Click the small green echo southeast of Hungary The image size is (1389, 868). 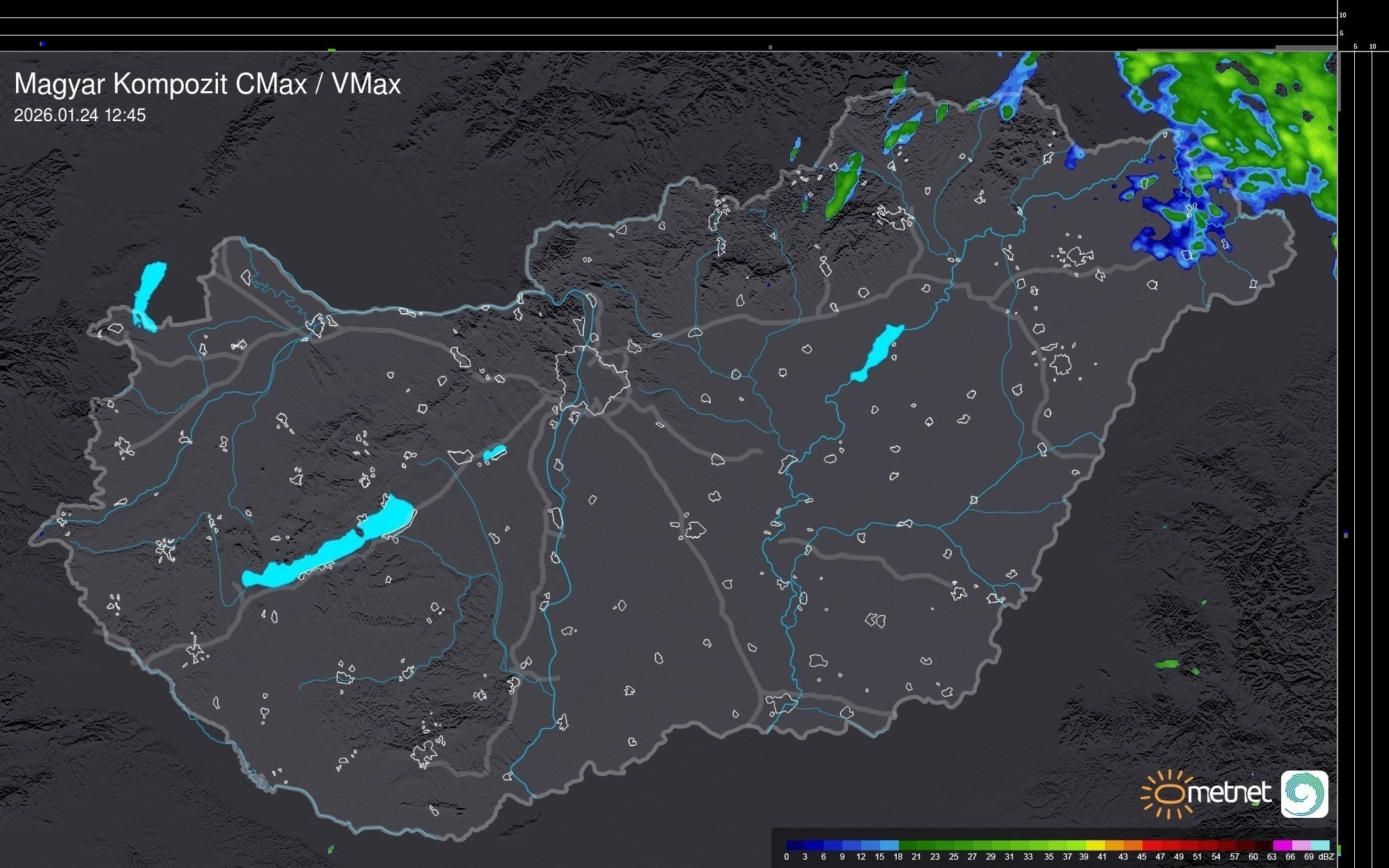point(1168,664)
